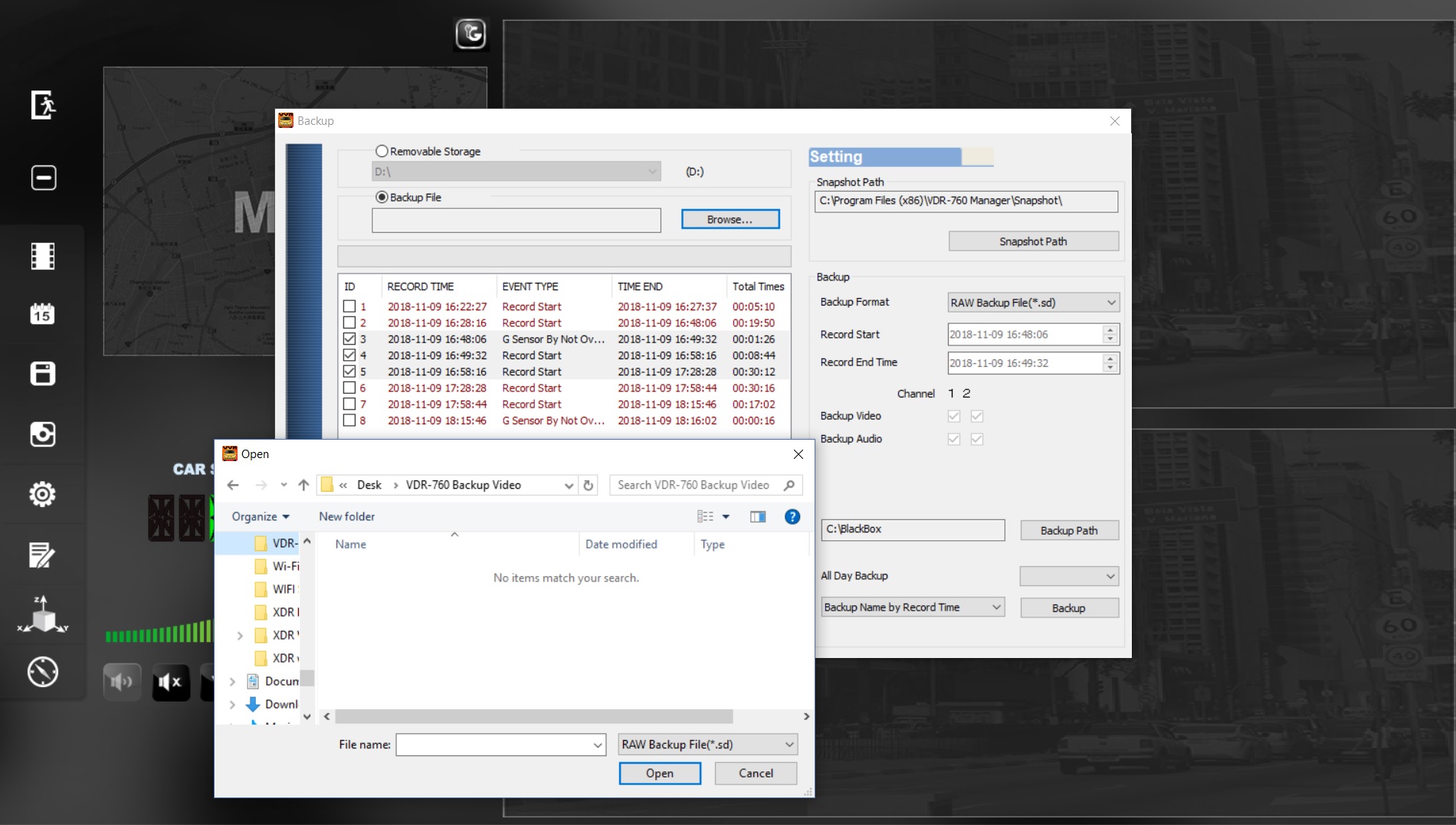1456x825 pixels.
Task: Decrease the Record End Time stepper
Action: [x=1110, y=368]
